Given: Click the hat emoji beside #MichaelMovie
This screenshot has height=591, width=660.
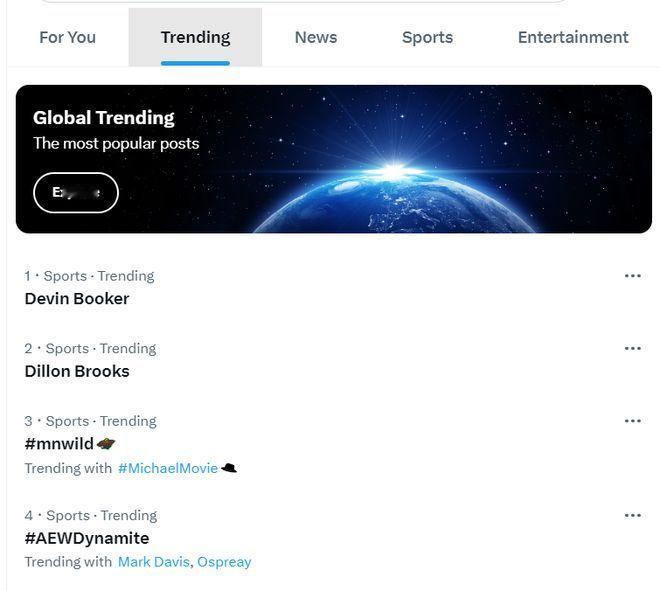Looking at the screenshot, I should (229, 468).
